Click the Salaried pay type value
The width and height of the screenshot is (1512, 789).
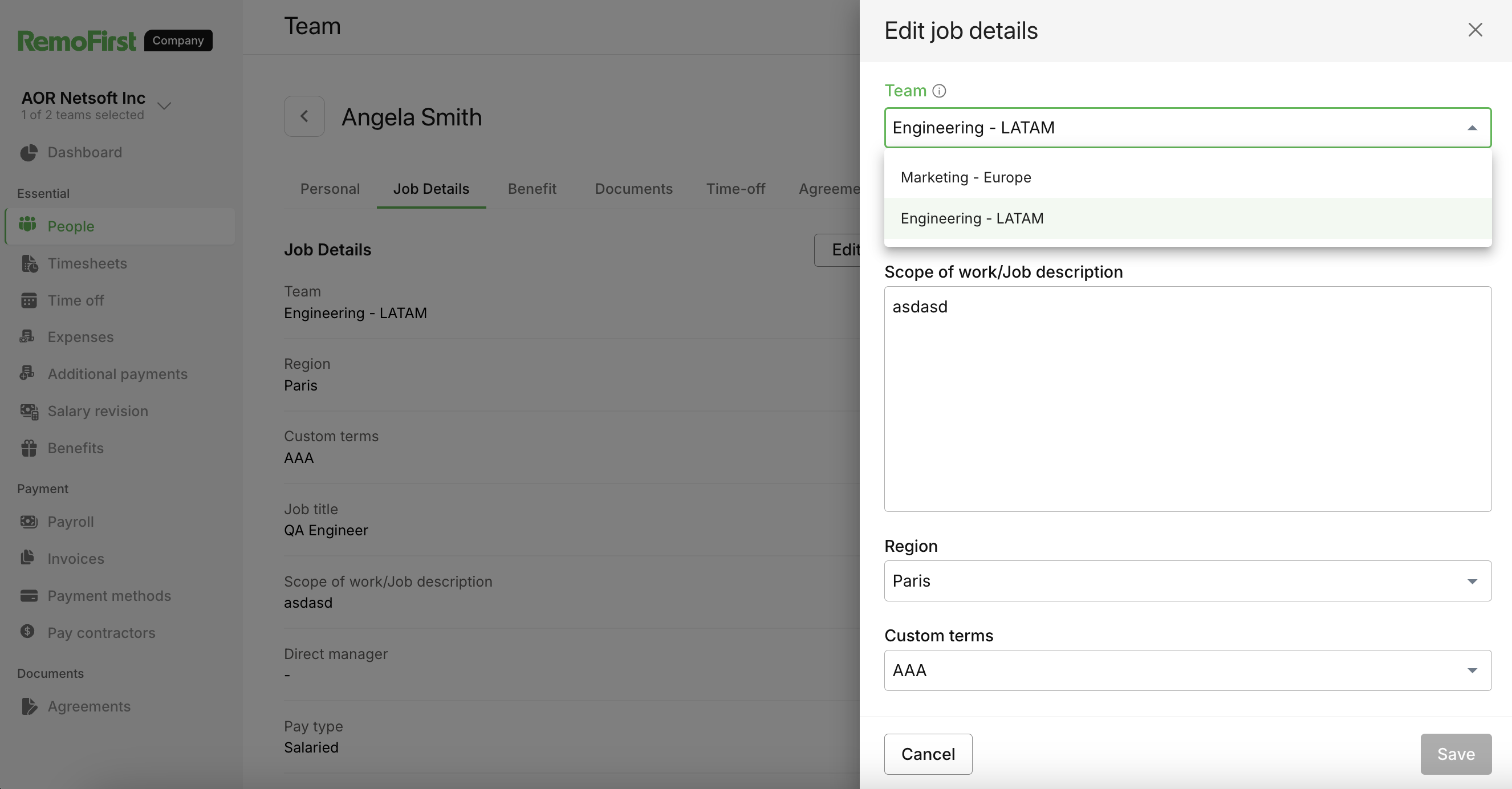point(311,747)
